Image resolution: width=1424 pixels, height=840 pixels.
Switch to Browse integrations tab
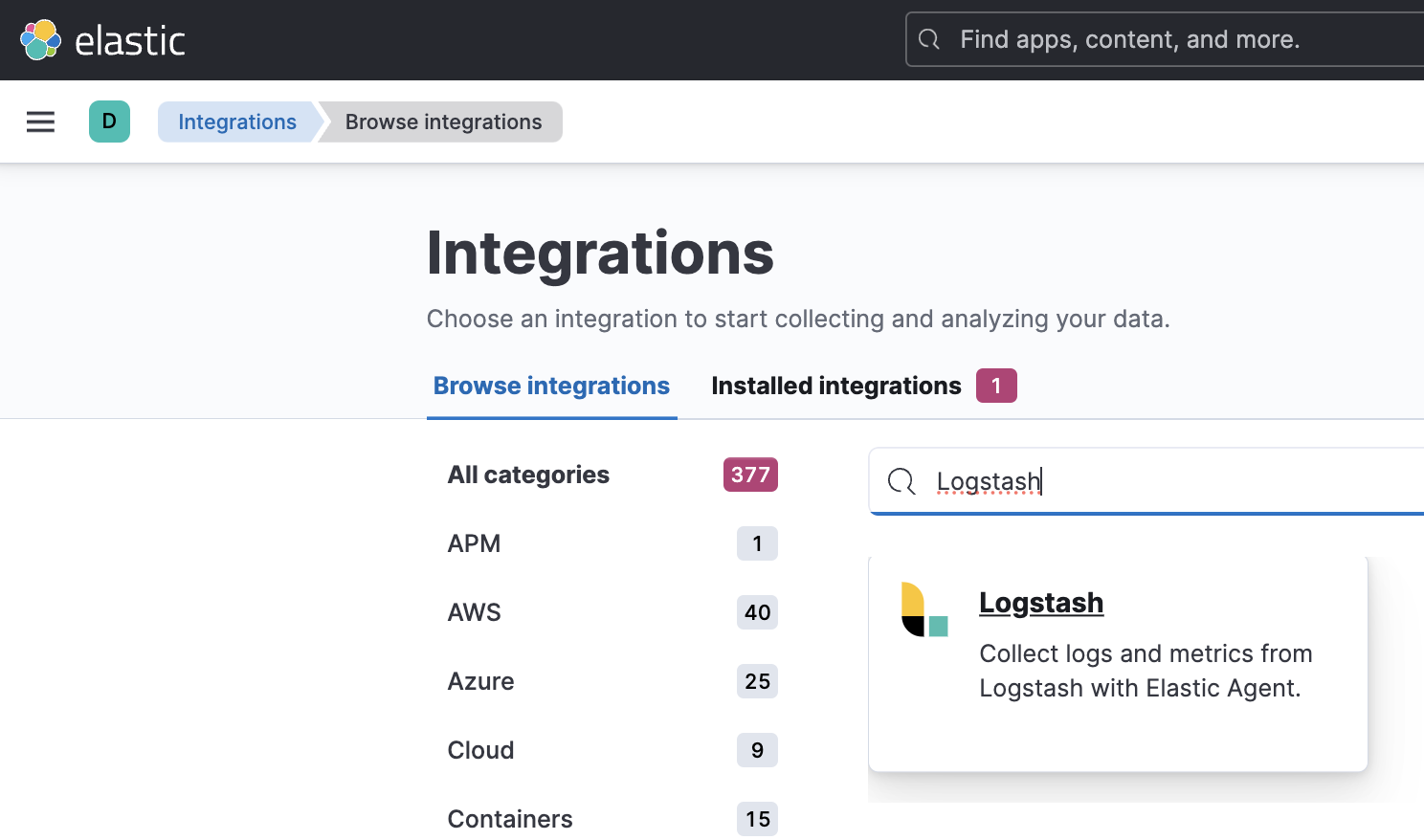(551, 386)
